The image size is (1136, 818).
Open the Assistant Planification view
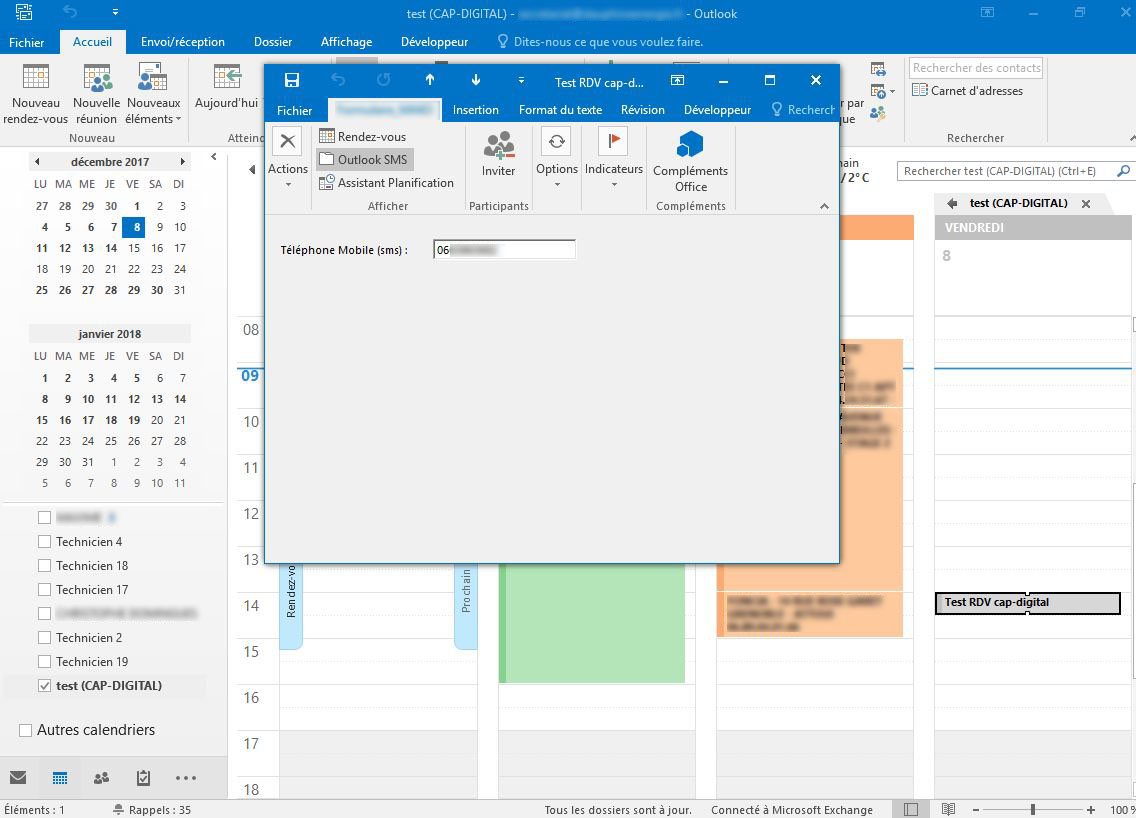click(x=387, y=183)
